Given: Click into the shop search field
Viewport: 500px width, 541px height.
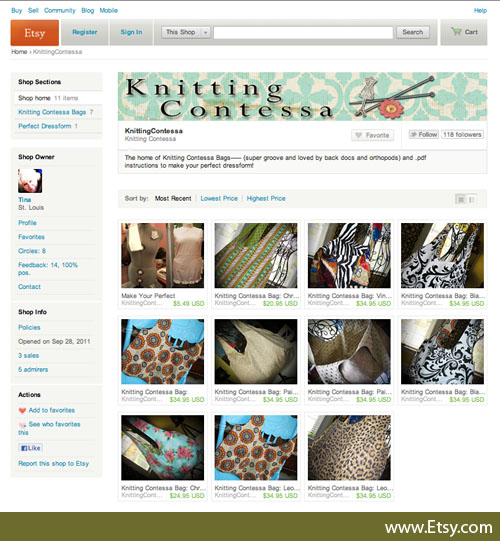Looking at the screenshot, I should coord(303,32).
